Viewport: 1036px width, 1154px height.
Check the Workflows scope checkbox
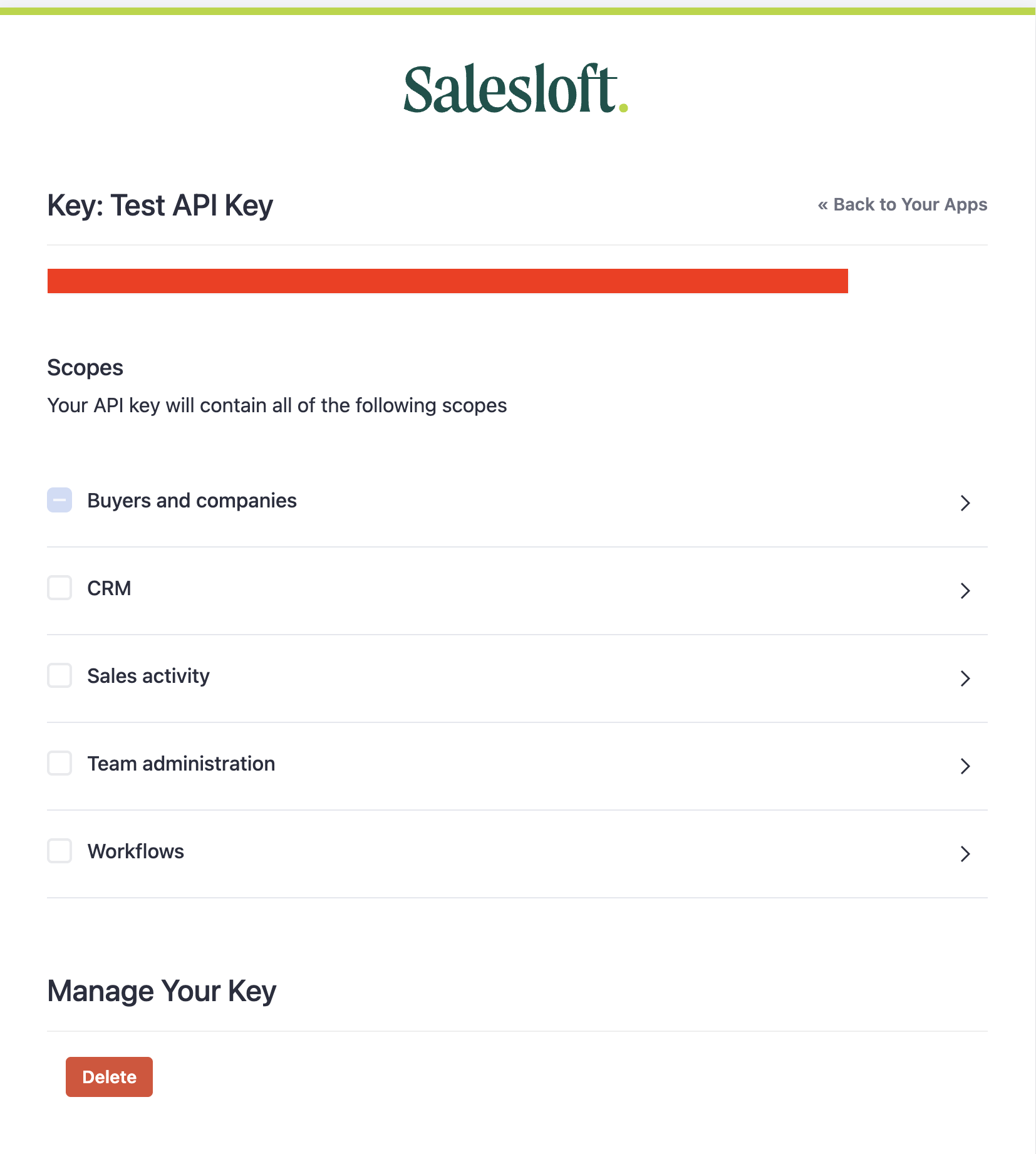[59, 851]
